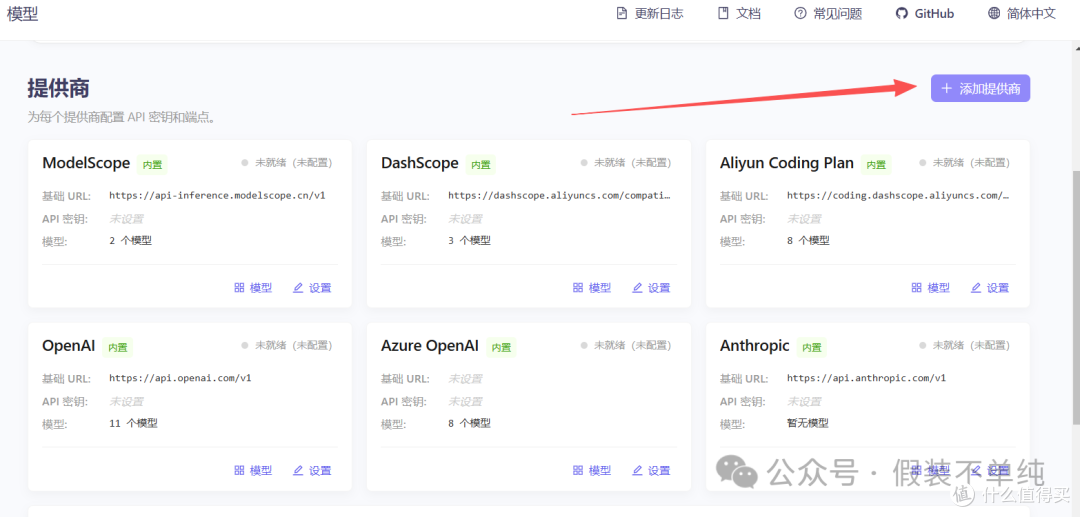Click the grid icon in DashScope card
Screen dimensions: 1080x517
pos(578,288)
